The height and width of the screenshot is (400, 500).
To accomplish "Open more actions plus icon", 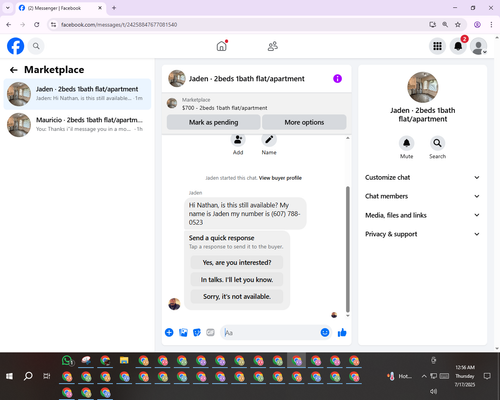I will (x=169, y=332).
